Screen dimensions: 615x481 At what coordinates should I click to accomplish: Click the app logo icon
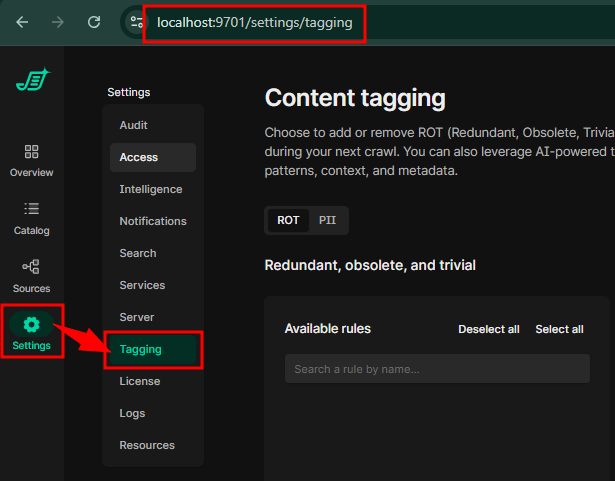[x=32, y=81]
